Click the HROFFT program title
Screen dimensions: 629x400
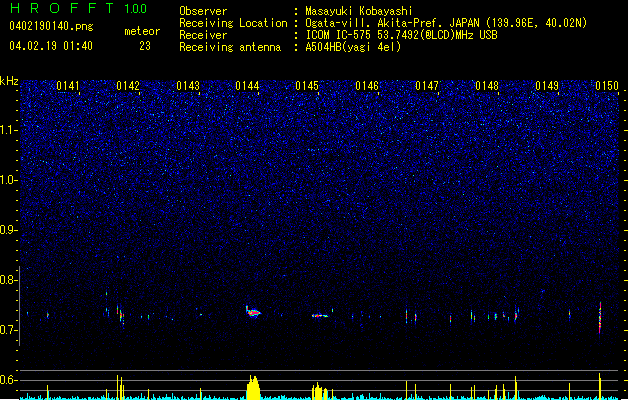(62, 8)
